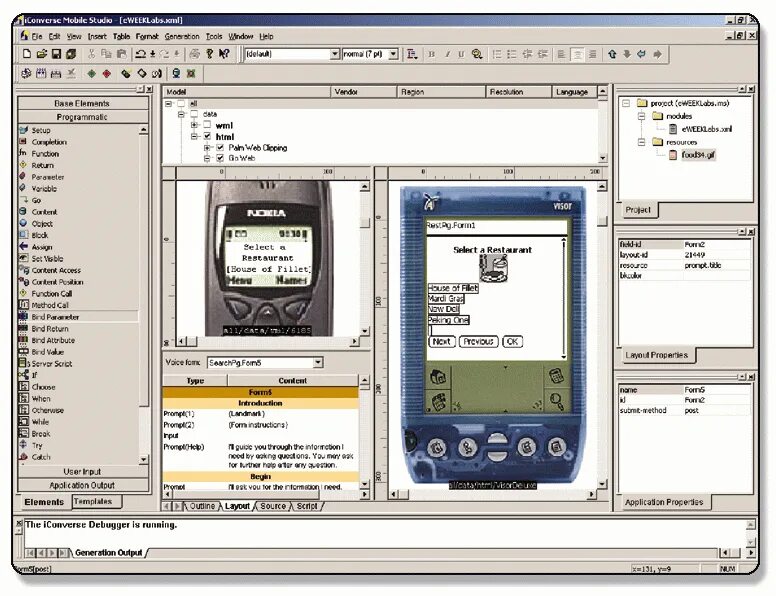Uncheck the Palm Web Clipping checkbox
This screenshot has height=596, width=776.
coord(220,148)
